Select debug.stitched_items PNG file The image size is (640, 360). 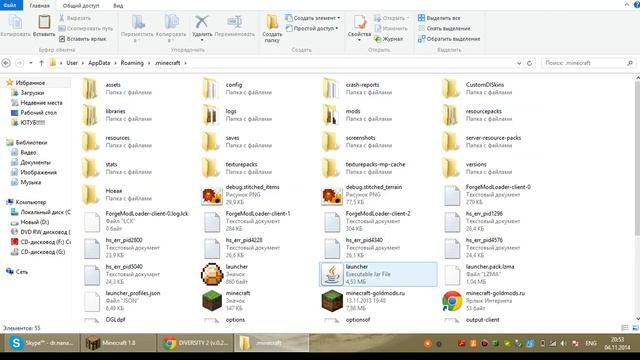pos(241,195)
